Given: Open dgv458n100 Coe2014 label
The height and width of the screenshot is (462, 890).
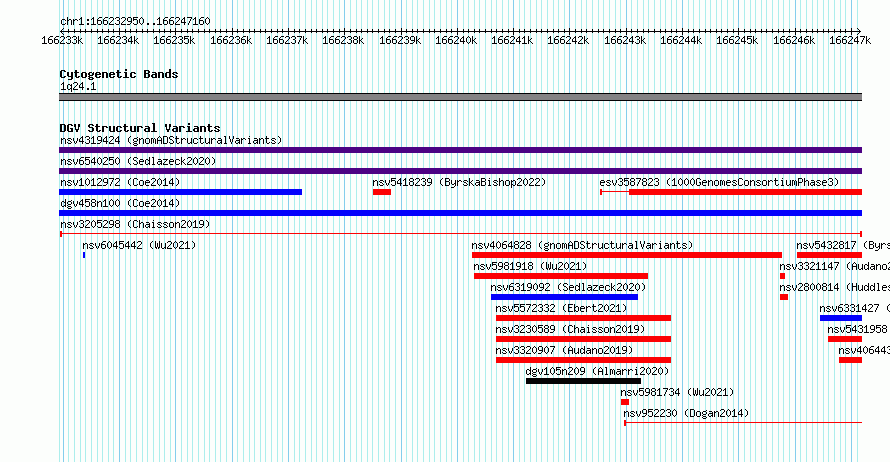Looking at the screenshot, I should (x=120, y=203).
